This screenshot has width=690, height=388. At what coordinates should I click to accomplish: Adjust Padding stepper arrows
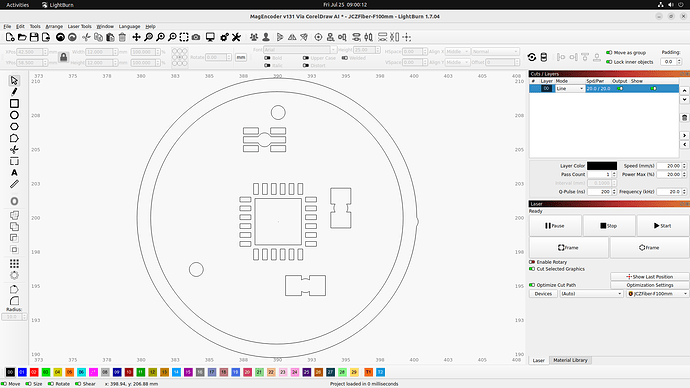679,62
